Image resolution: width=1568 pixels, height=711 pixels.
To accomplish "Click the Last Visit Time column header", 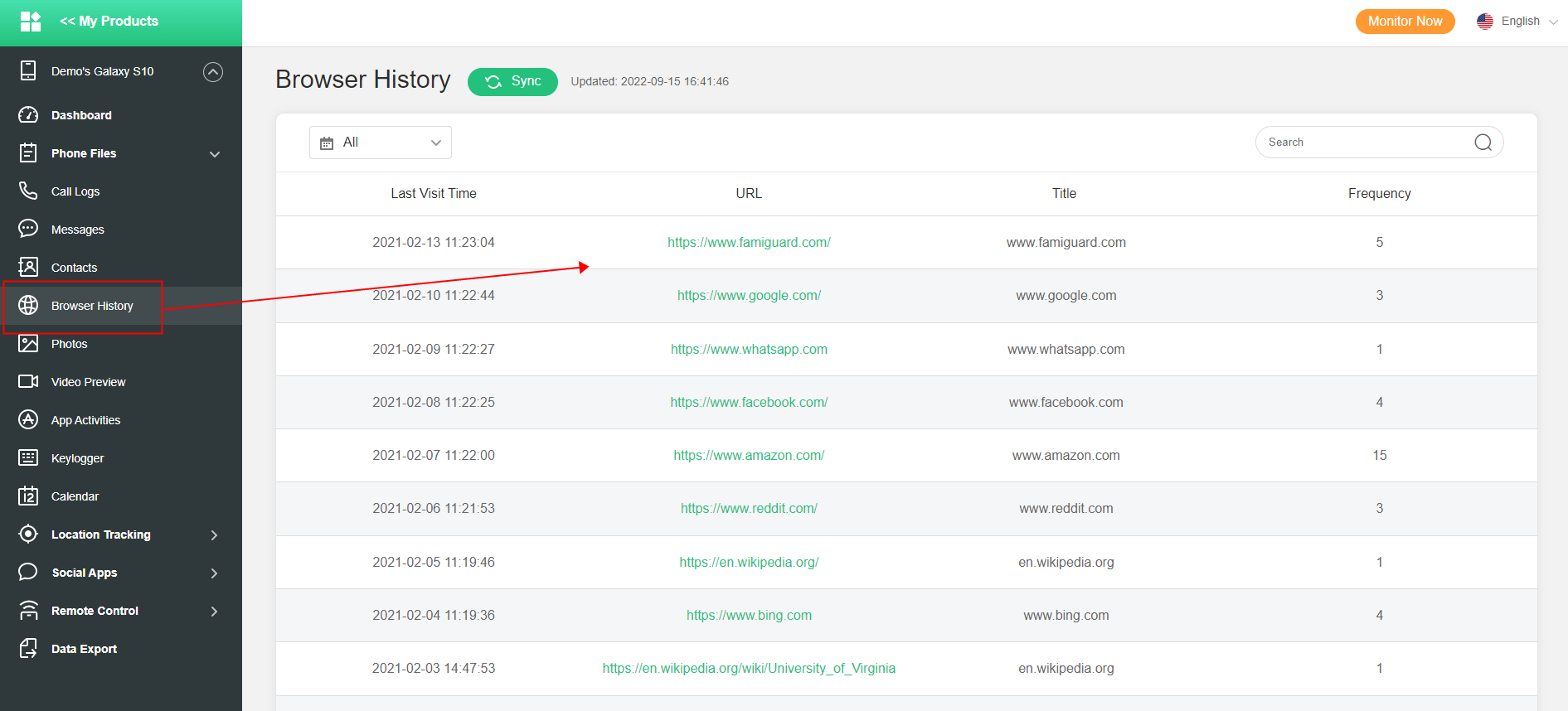I will (434, 193).
